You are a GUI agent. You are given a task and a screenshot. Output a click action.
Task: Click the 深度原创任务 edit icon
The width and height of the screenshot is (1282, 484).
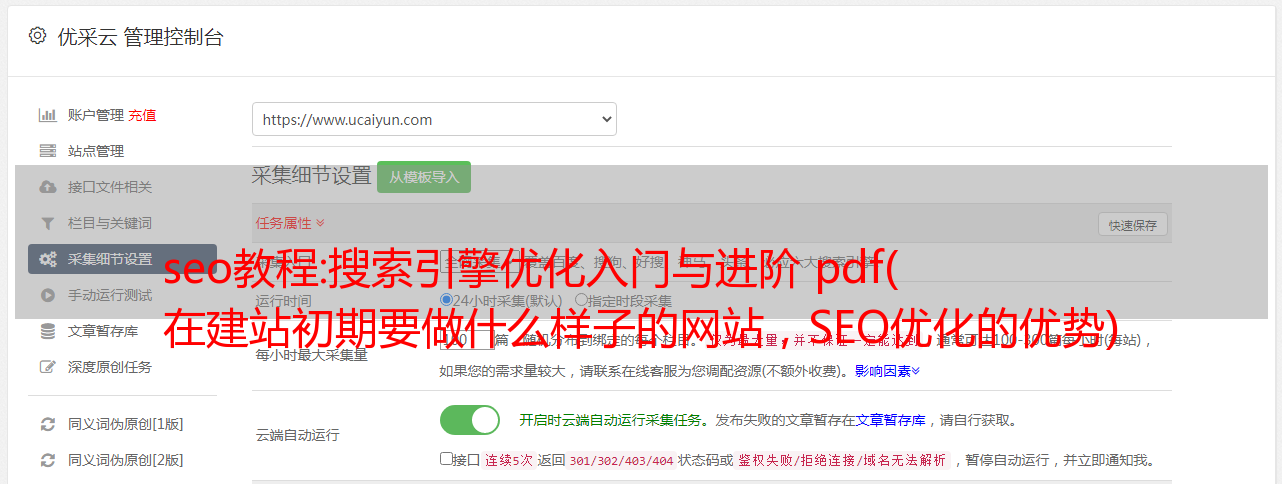click(47, 367)
